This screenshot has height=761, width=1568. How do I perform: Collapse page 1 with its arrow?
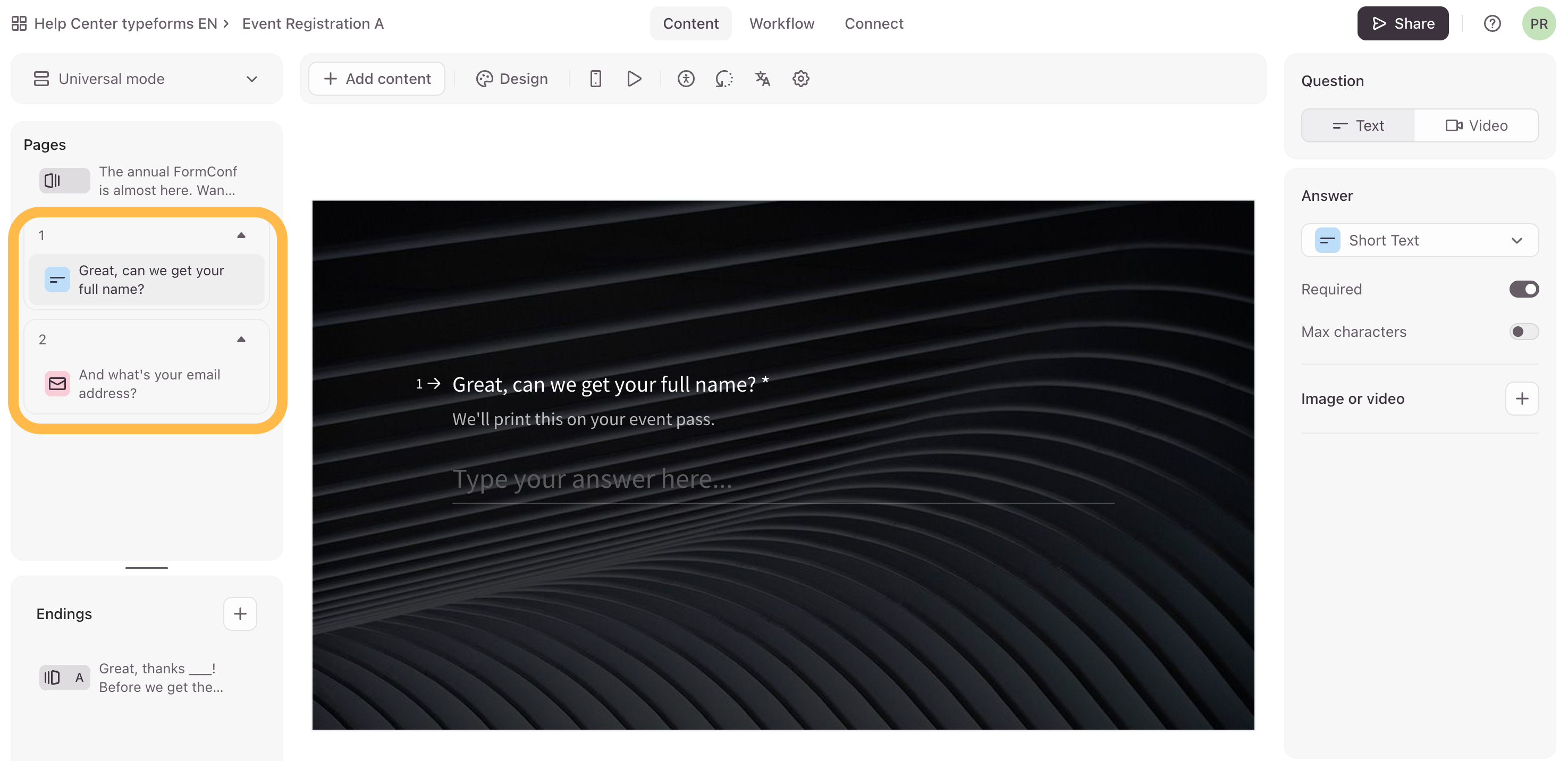[x=241, y=235]
